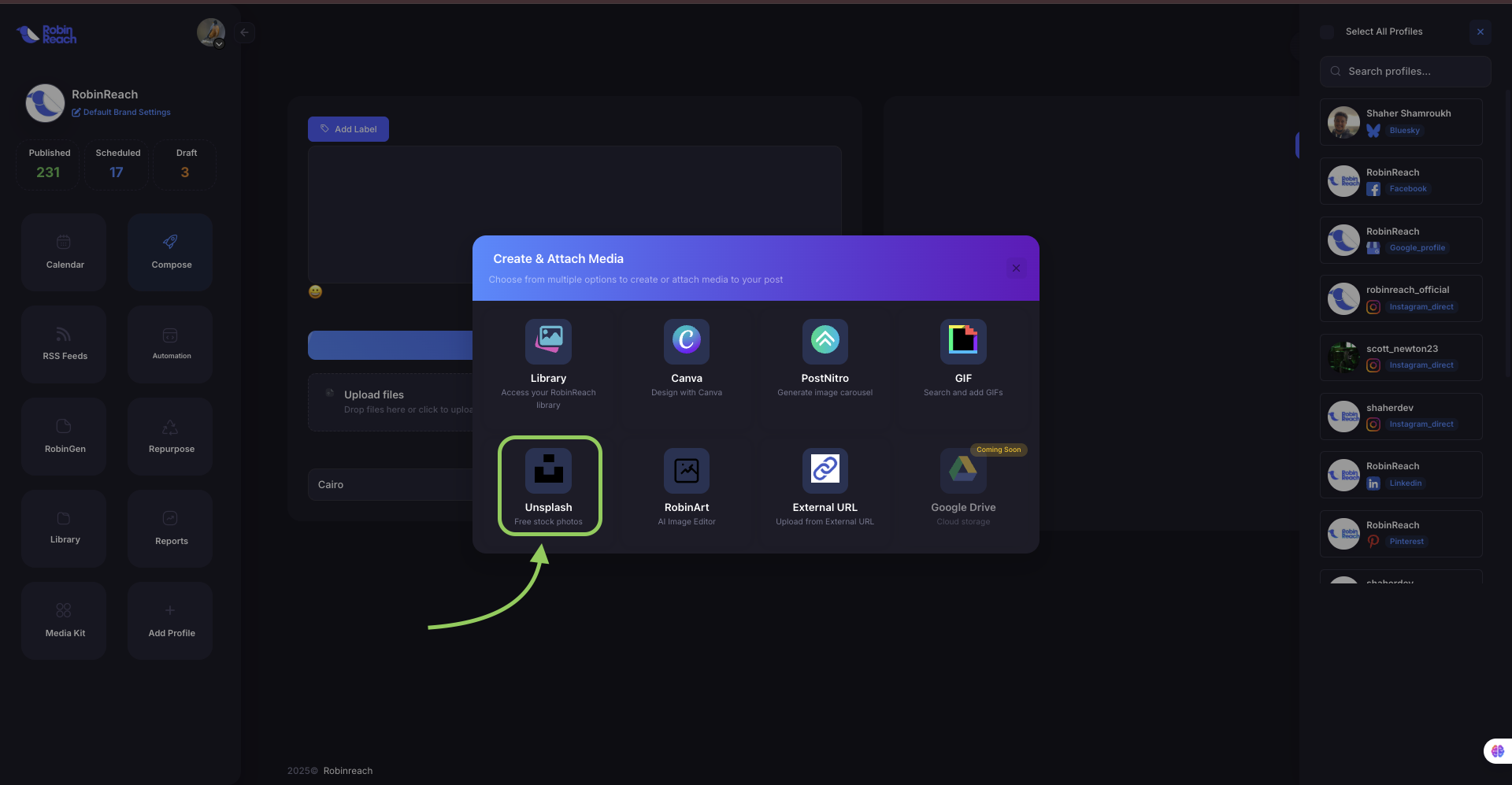Click the Add Label button
Image resolution: width=1512 pixels, height=785 pixels.
pyautogui.click(x=348, y=129)
